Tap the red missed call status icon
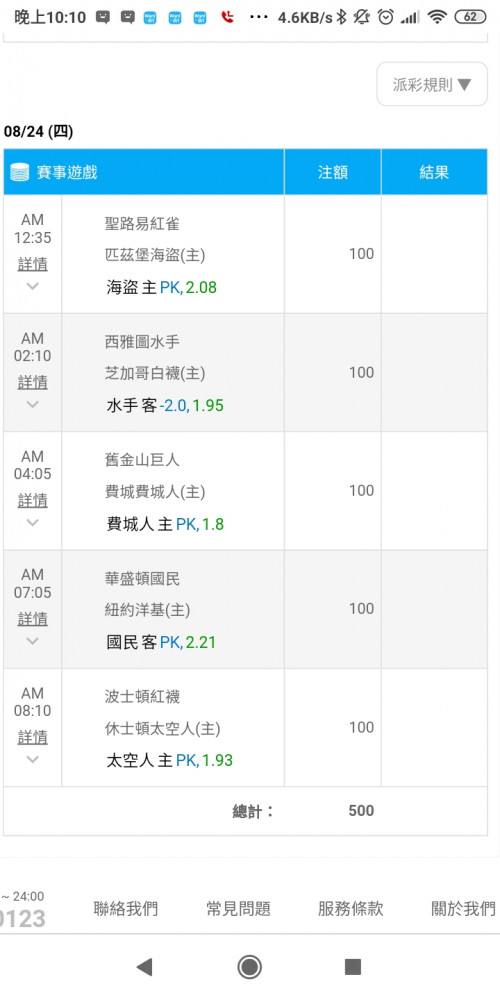Viewport: 500px width, 1000px height. tap(227, 17)
